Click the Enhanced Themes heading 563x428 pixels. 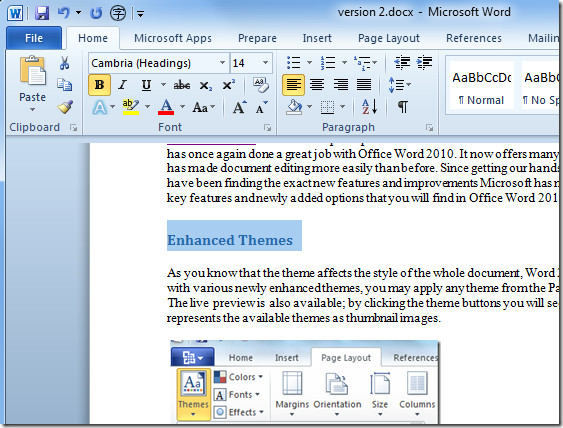point(230,240)
